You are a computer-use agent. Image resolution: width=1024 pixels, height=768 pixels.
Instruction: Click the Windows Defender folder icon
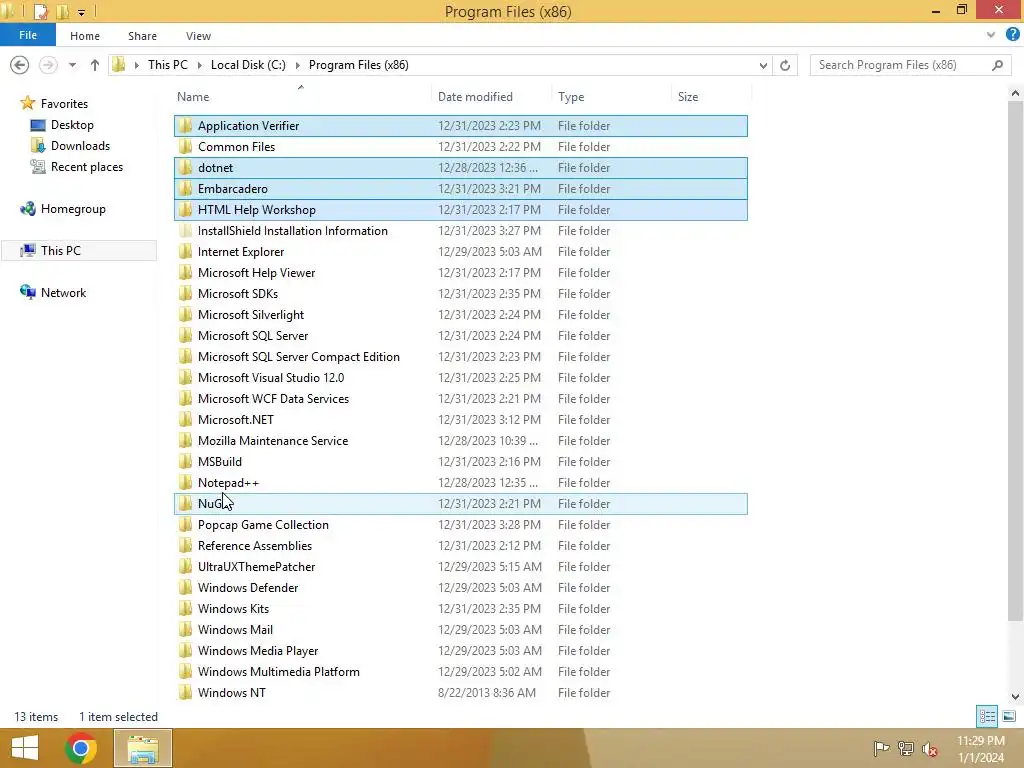tap(185, 587)
